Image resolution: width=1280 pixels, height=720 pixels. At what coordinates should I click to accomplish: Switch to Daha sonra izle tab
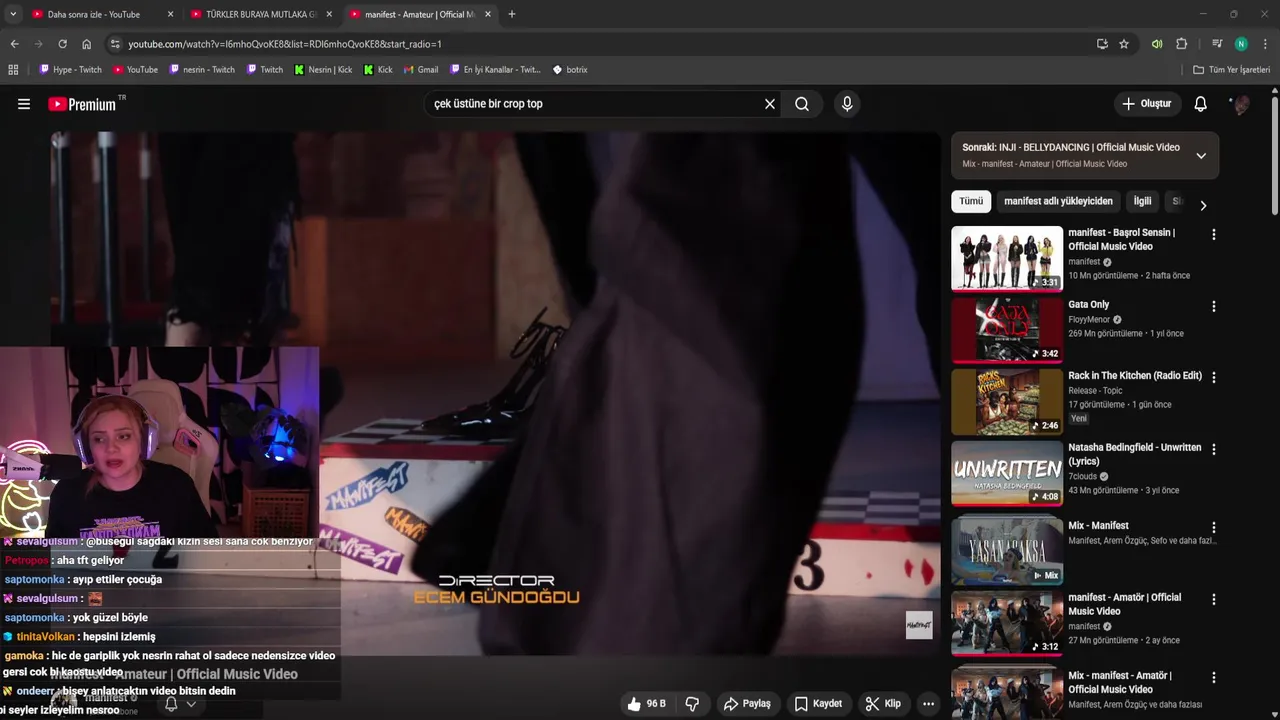tap(100, 14)
